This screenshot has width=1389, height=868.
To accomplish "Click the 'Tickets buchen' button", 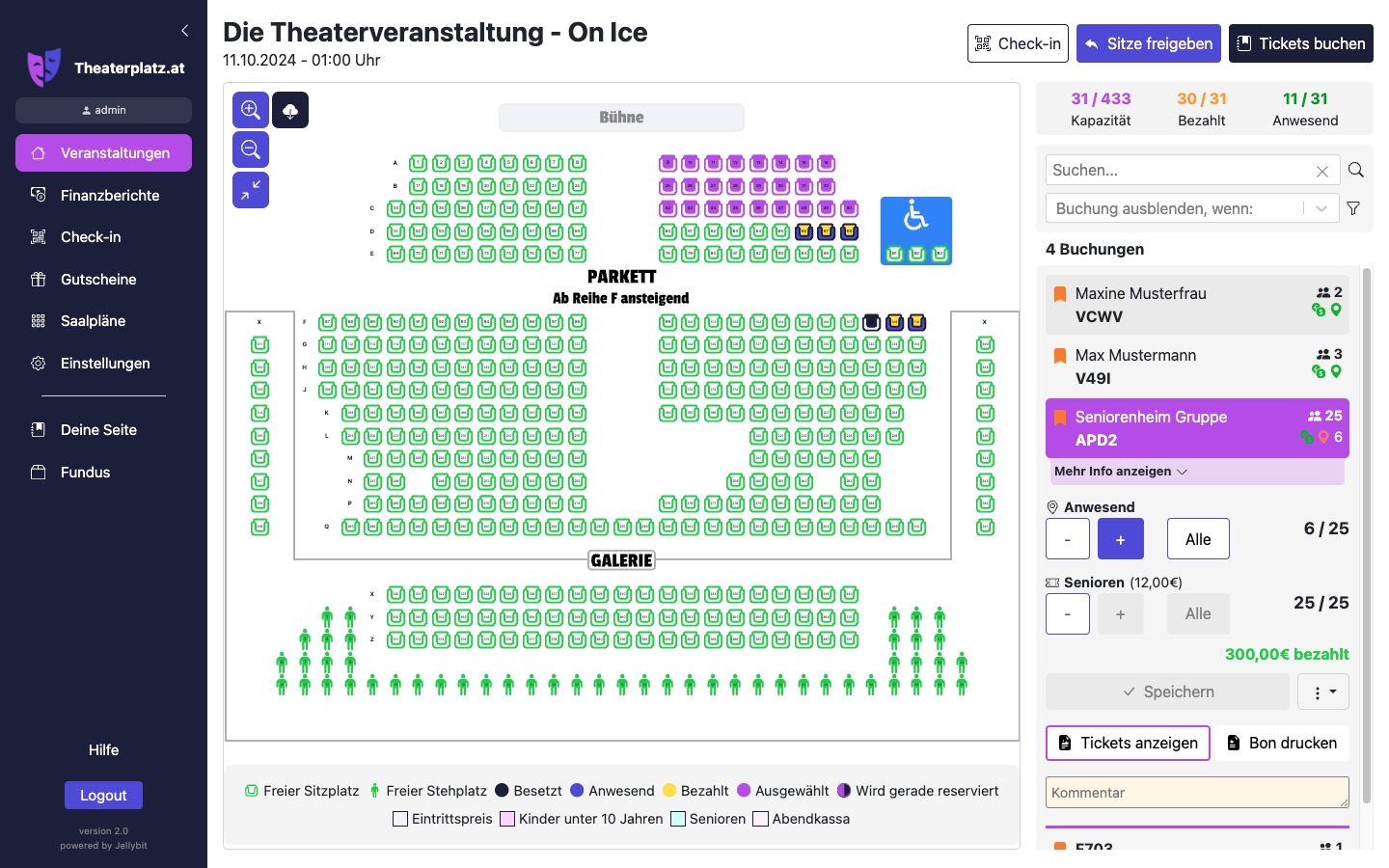I will pyautogui.click(x=1300, y=43).
